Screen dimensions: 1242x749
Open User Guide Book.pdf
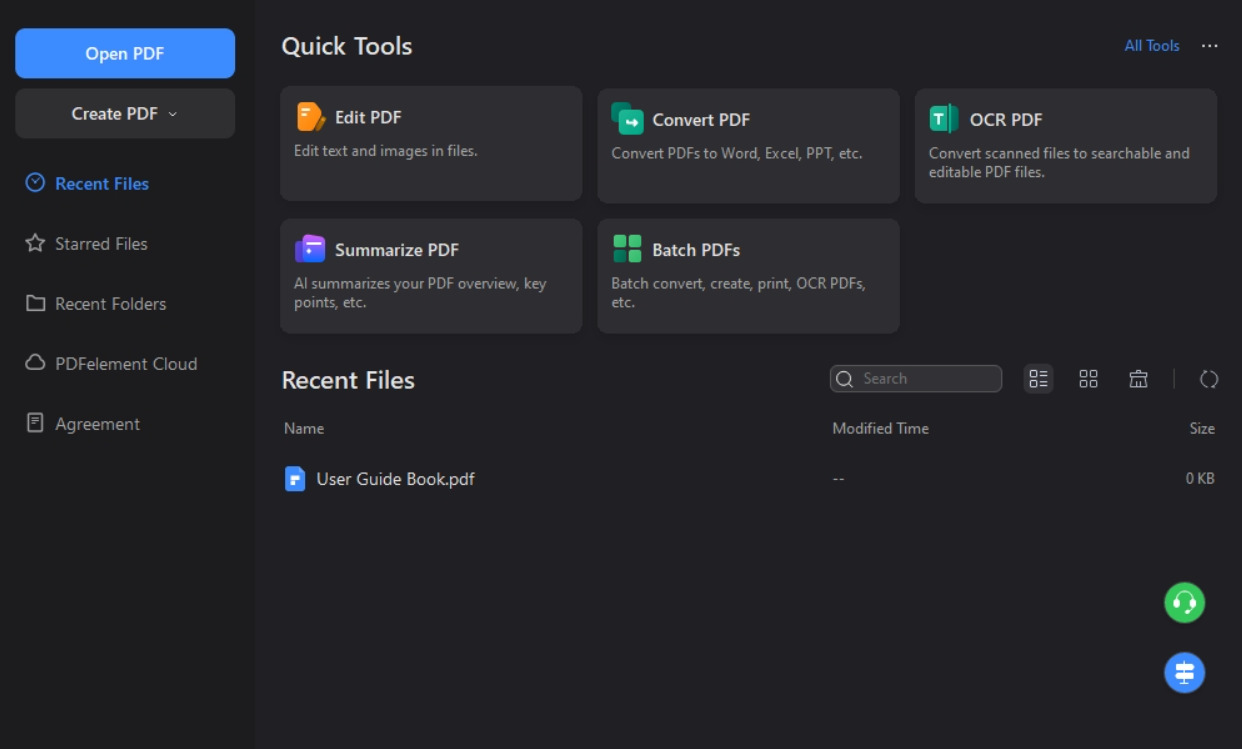tap(395, 479)
